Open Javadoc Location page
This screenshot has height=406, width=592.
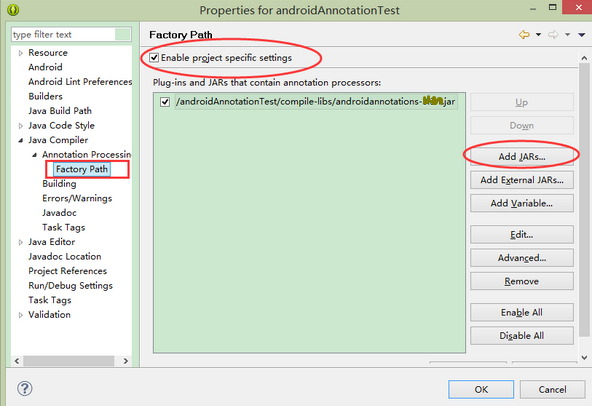pos(65,256)
